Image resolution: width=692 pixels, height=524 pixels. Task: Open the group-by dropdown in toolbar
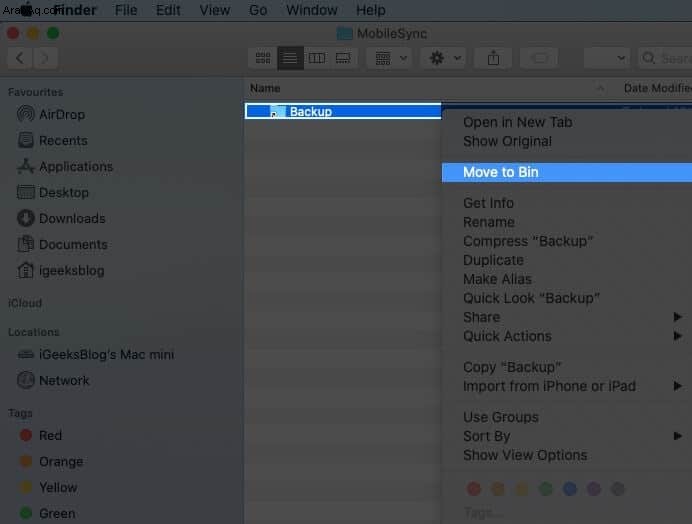(x=390, y=58)
